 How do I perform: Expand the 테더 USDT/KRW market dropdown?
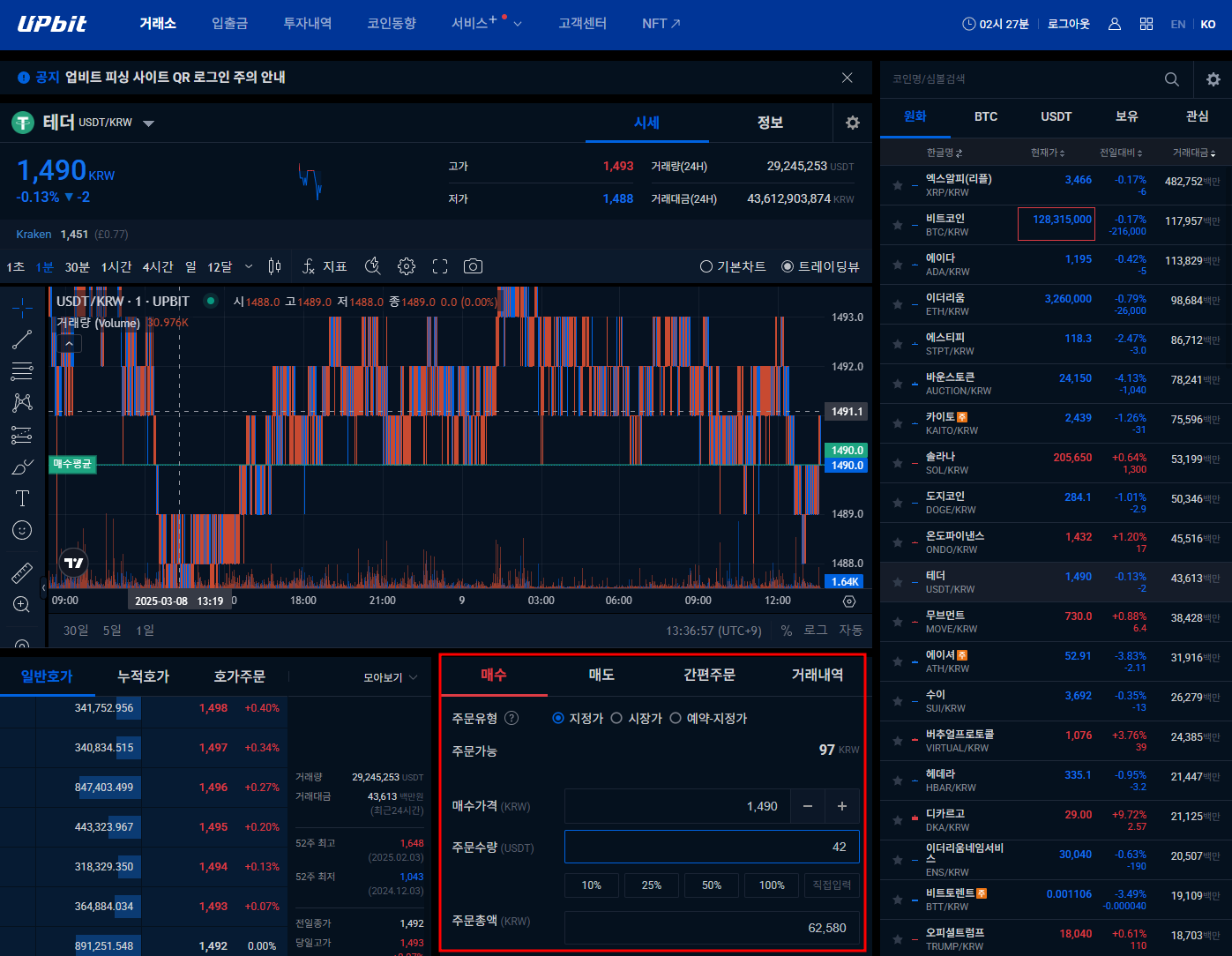point(148,123)
